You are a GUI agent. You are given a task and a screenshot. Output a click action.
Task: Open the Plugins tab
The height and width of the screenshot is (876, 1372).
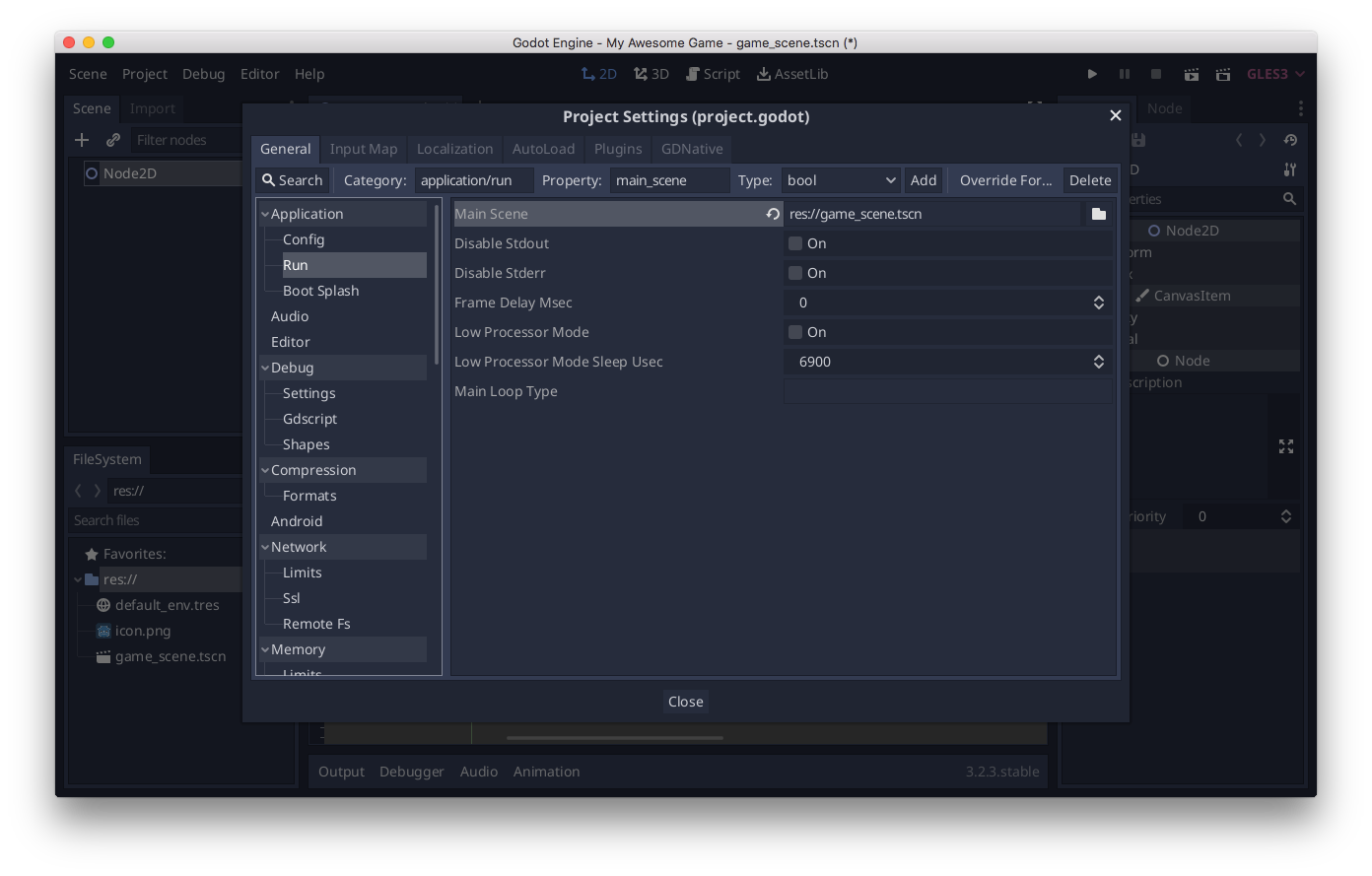pyautogui.click(x=618, y=149)
